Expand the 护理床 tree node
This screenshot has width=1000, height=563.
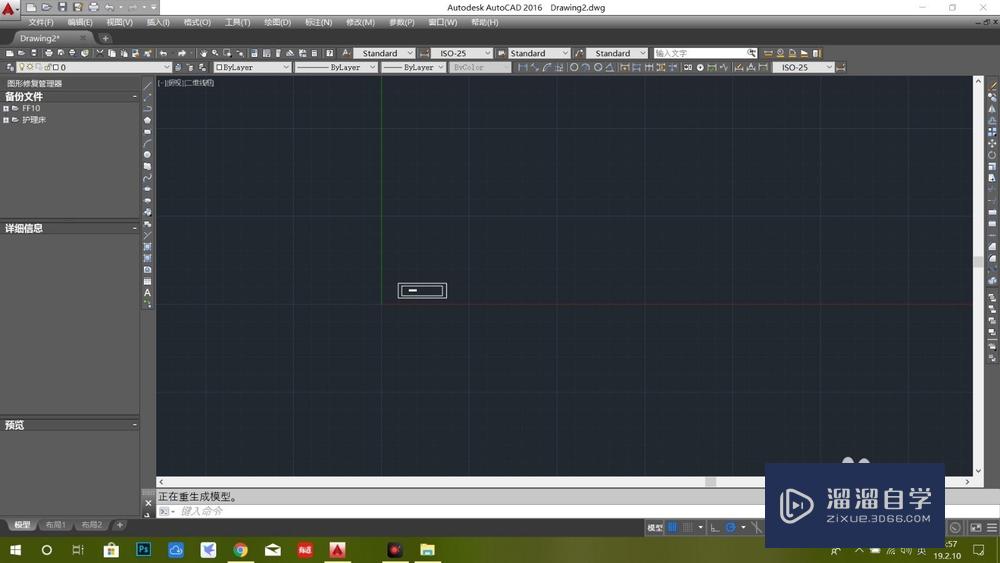pos(6,120)
